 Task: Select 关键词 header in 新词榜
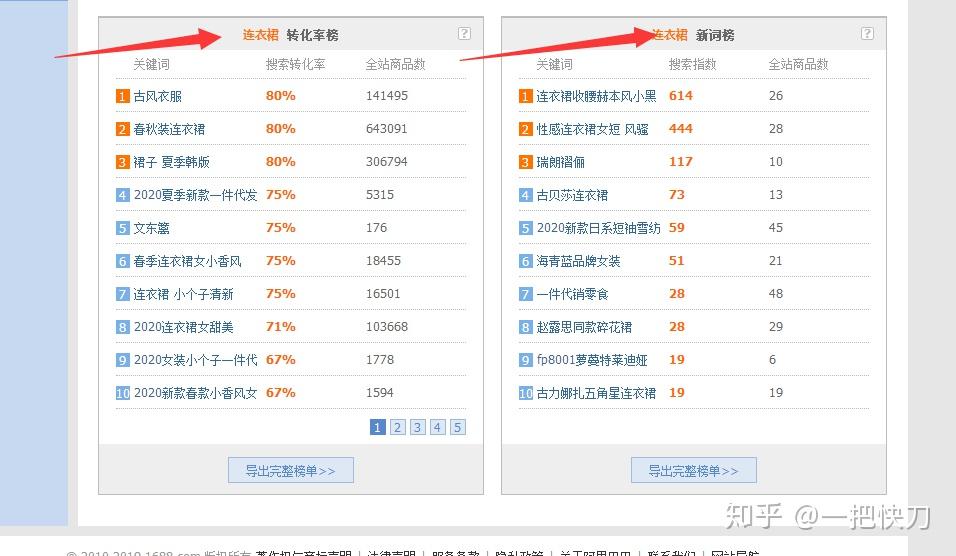coord(554,64)
